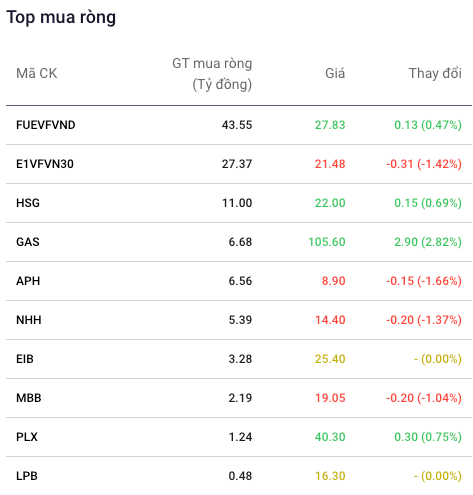Click the -0.31 (-1.42%) change value
Viewport: 473px width, 495px height.
click(x=424, y=164)
